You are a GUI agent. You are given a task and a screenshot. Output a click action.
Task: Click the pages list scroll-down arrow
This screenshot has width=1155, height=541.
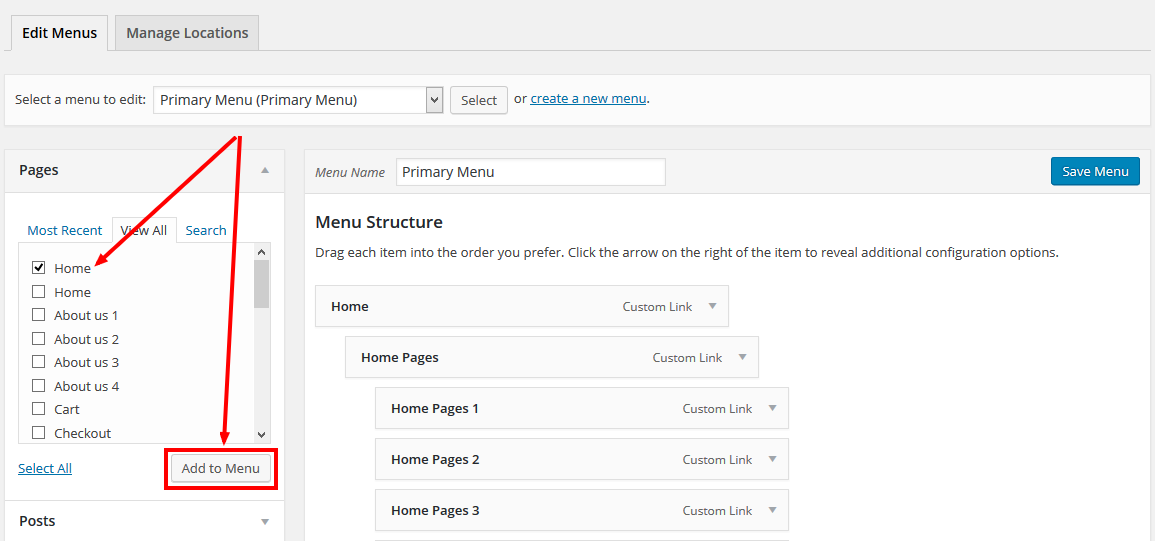[261, 434]
